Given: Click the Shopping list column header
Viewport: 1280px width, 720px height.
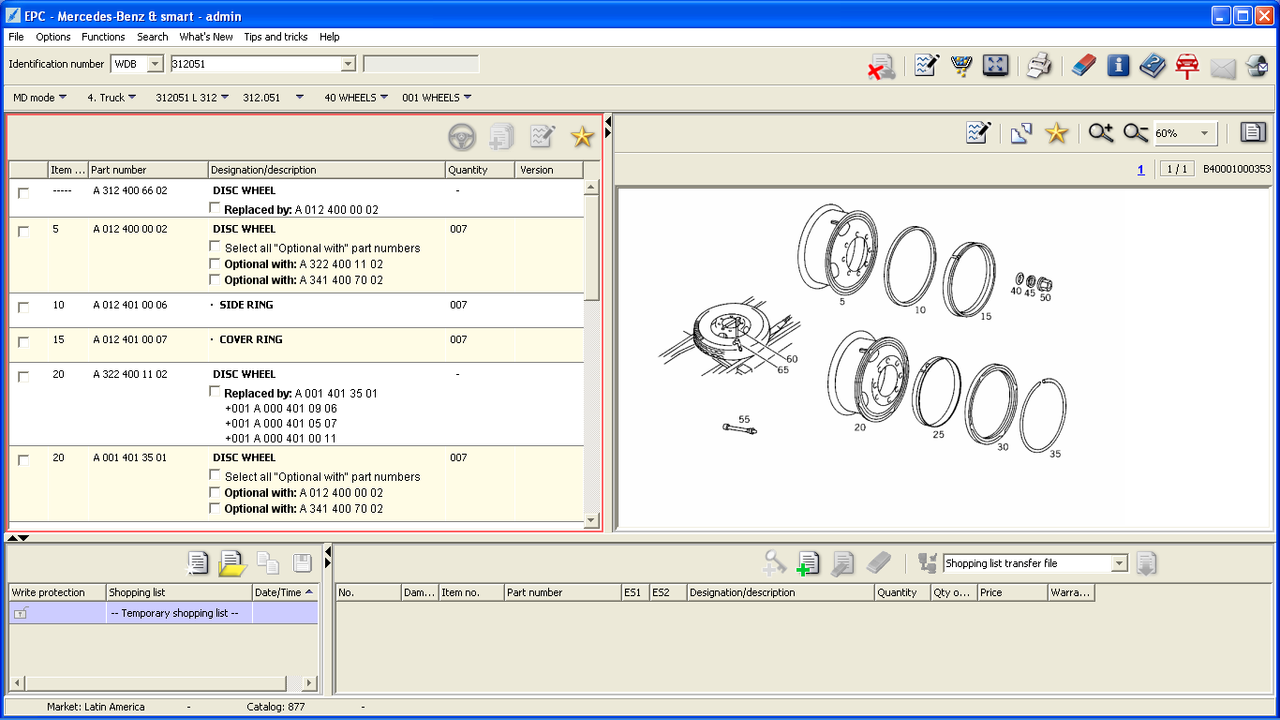Looking at the screenshot, I should pyautogui.click(x=179, y=592).
